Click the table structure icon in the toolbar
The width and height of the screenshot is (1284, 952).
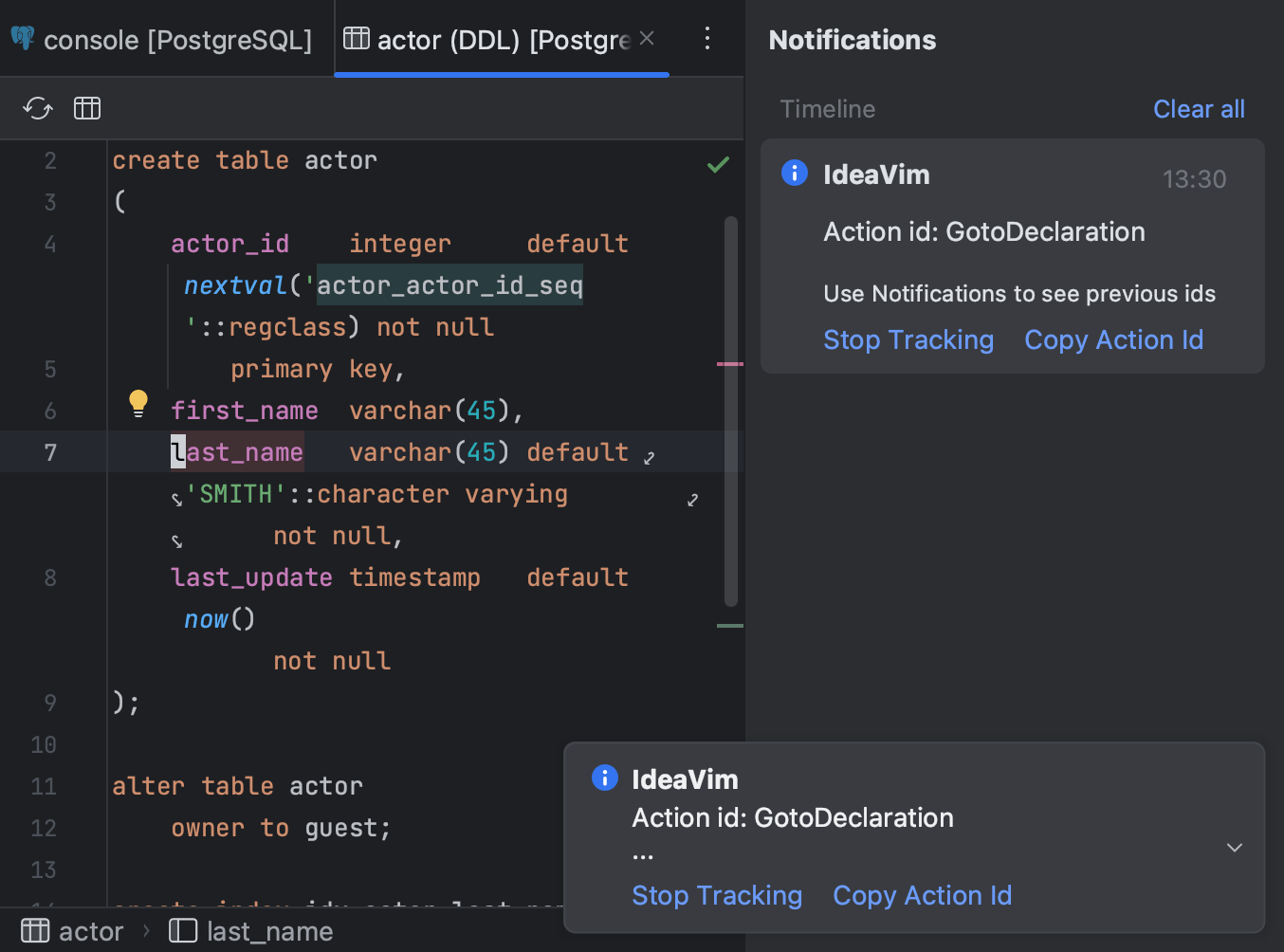86,108
